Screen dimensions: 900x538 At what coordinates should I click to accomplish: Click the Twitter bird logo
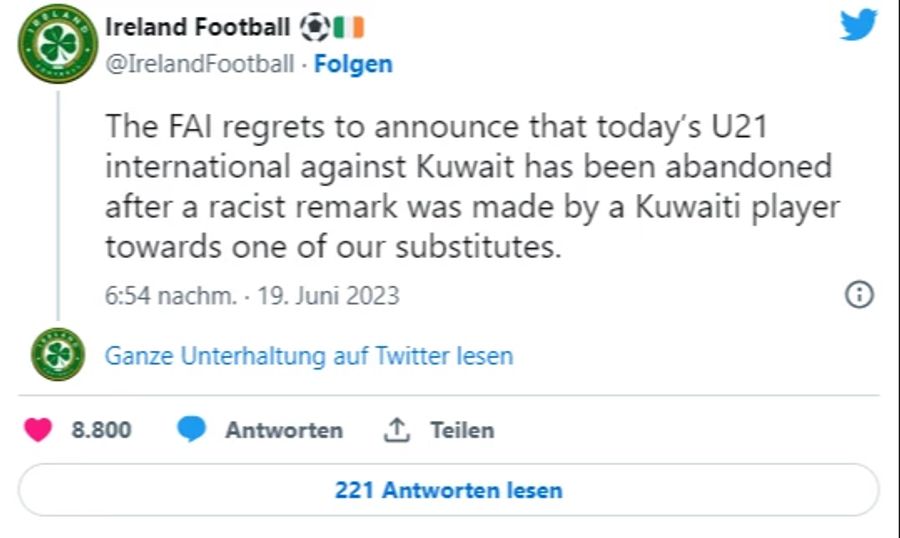point(858,25)
